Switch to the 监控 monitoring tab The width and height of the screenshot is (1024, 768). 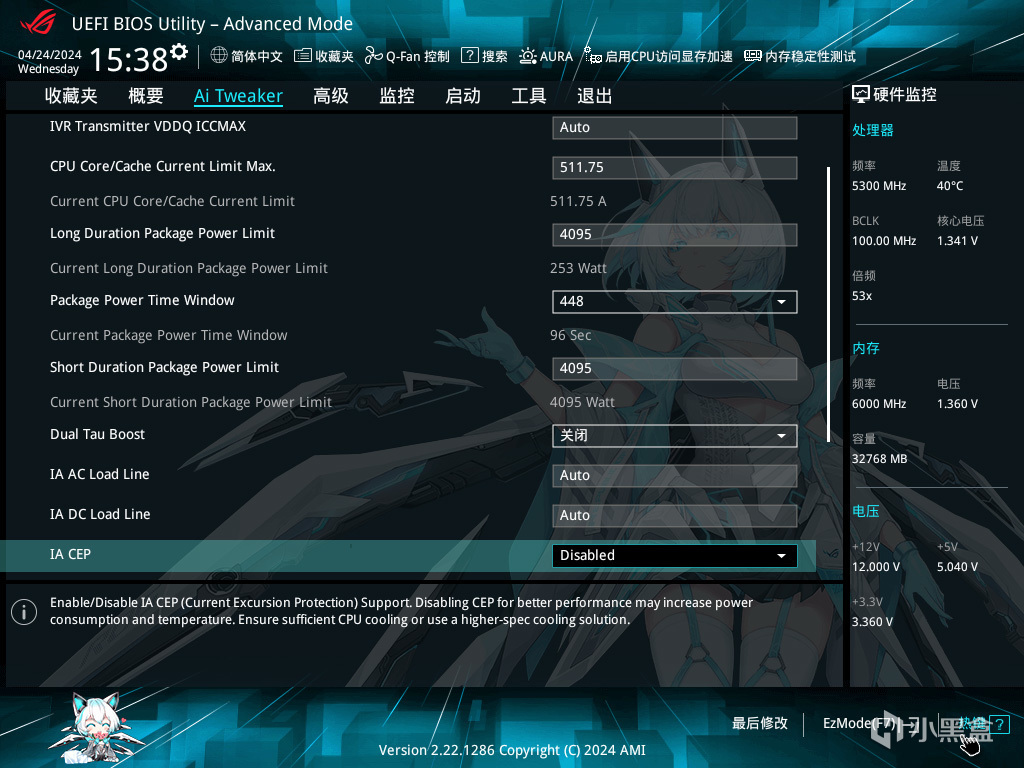[x=396, y=95]
